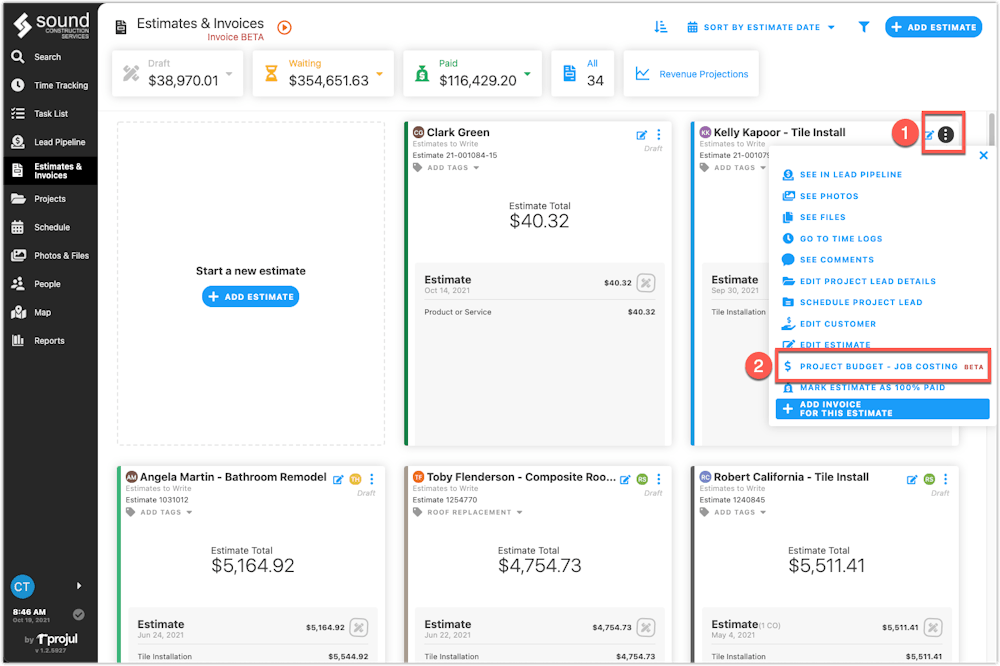Open Revenue Projections link
This screenshot has height=666, width=1000.
click(691, 74)
